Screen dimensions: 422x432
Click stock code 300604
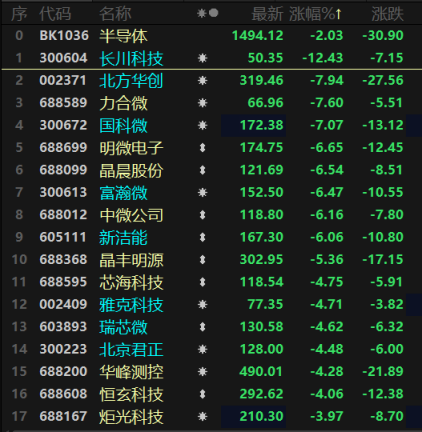63,58
